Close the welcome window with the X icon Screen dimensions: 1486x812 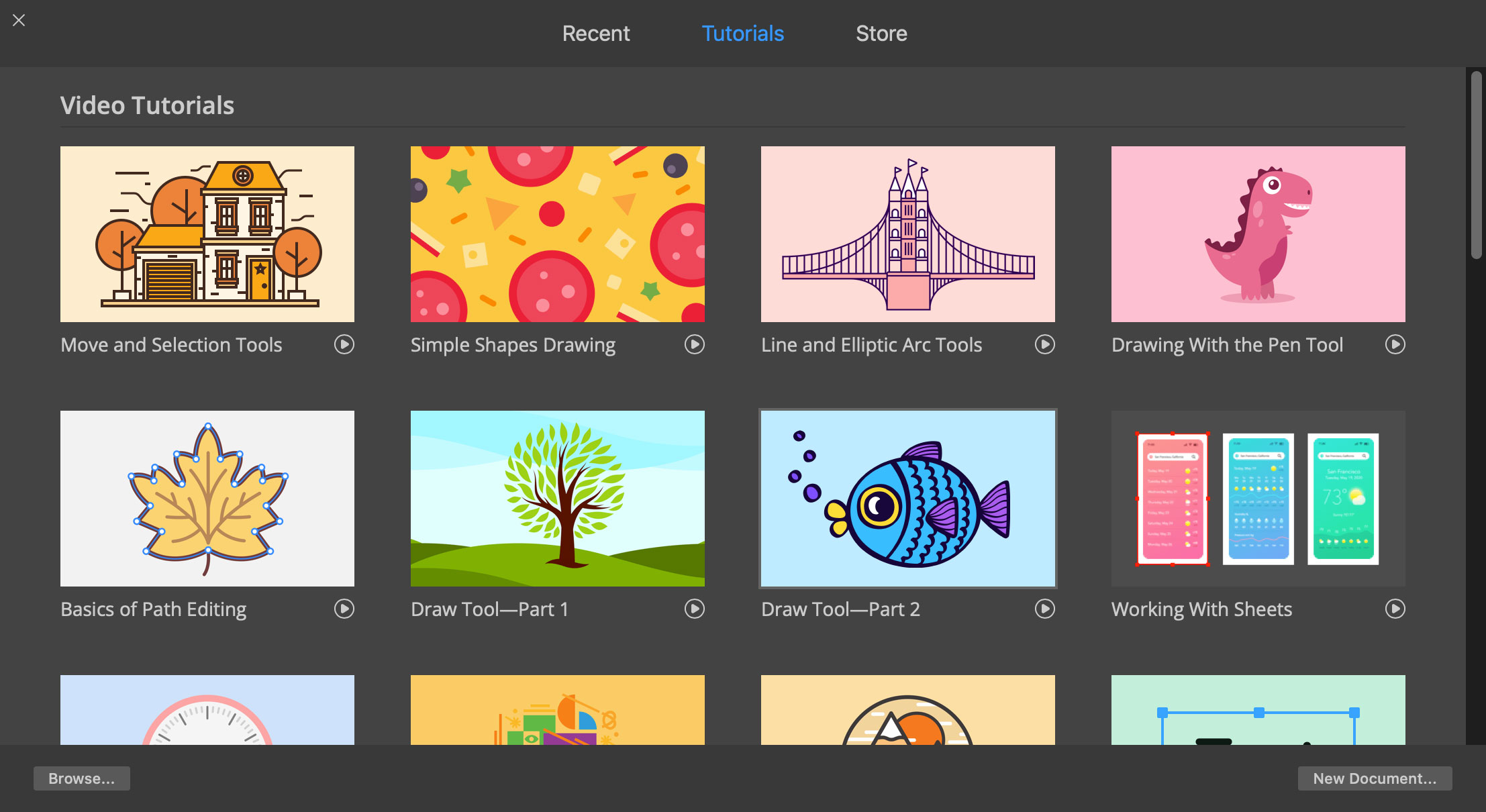coord(19,20)
